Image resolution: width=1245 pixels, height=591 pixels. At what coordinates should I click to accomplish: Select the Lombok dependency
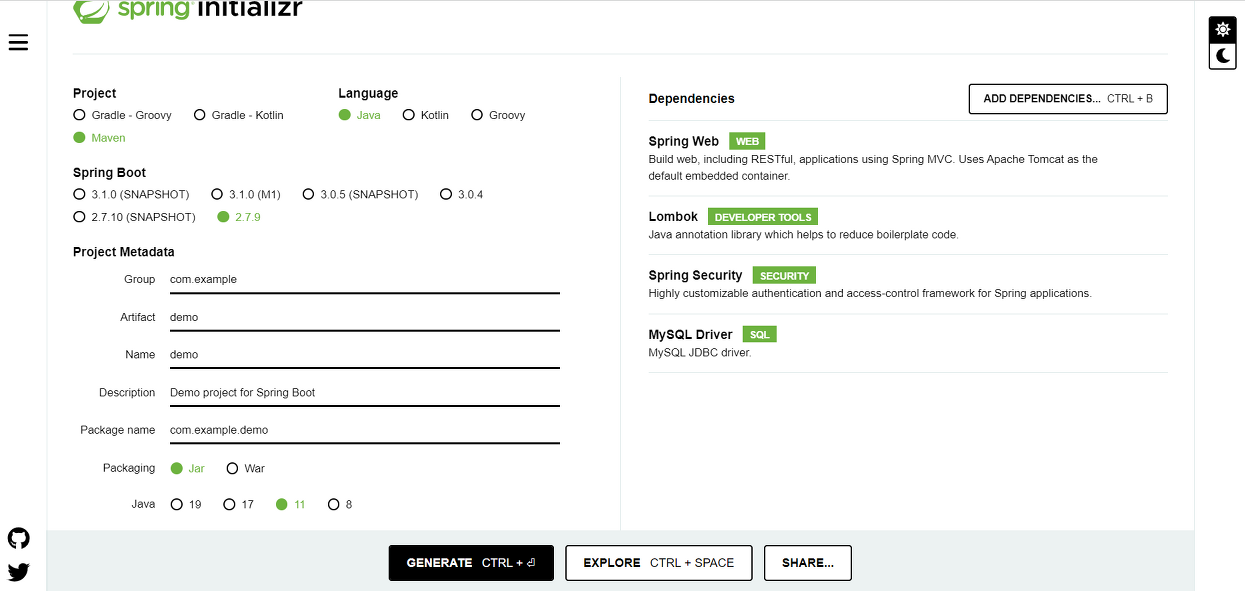tap(907, 225)
